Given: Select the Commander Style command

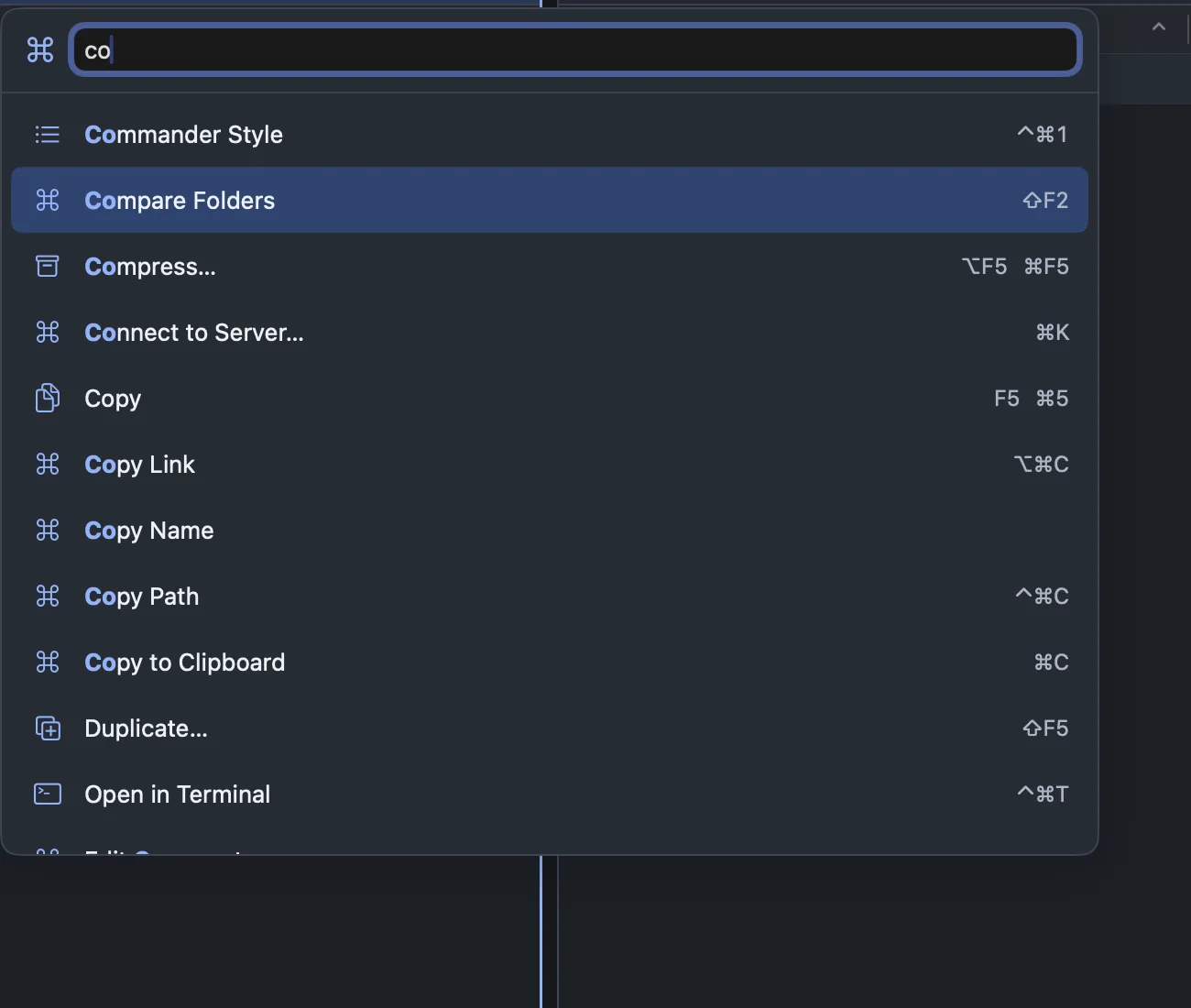Looking at the screenshot, I should (550, 135).
